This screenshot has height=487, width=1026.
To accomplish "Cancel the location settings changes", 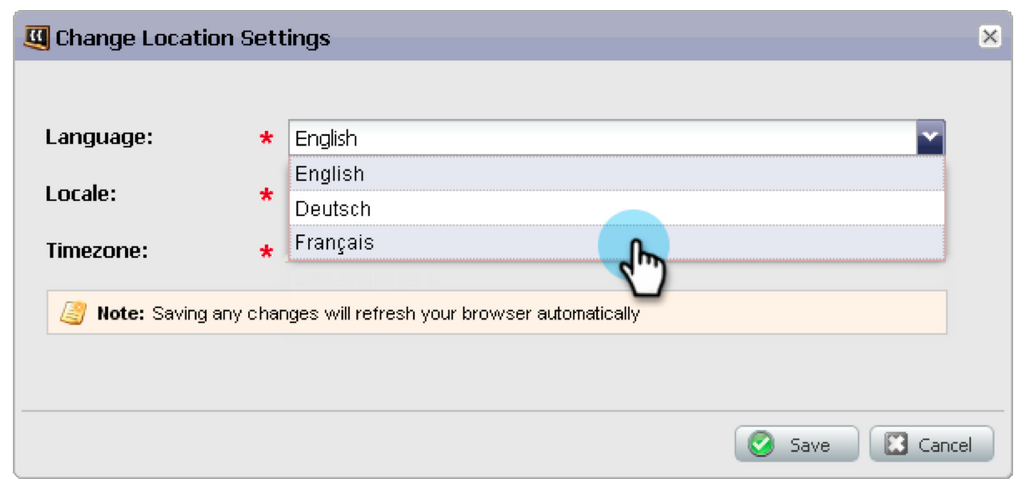I will (x=931, y=444).
